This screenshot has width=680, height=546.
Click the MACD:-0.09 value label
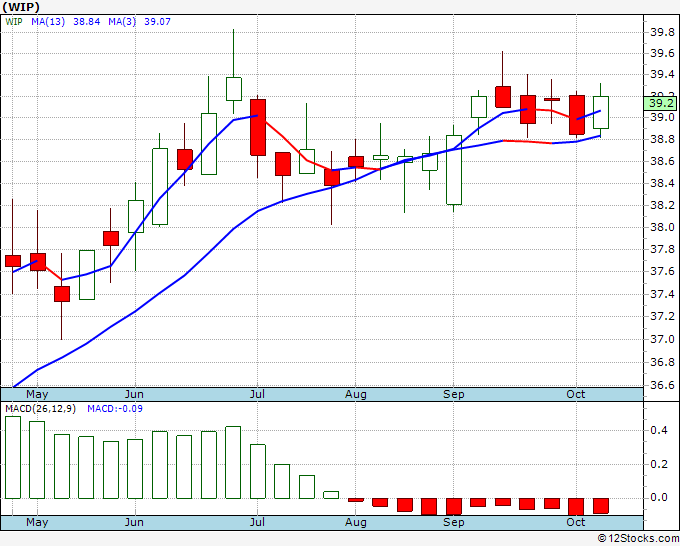coord(115,409)
